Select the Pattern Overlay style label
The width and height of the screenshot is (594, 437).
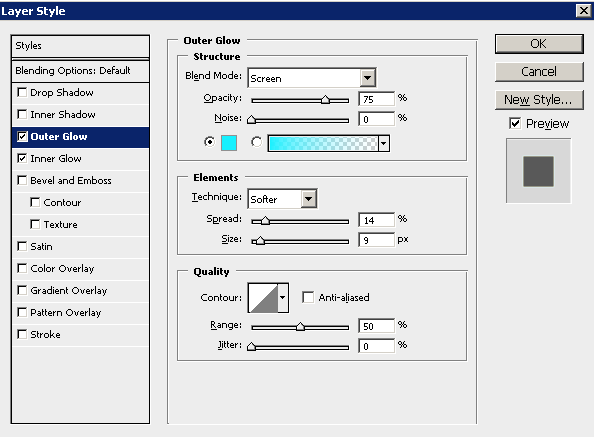66,312
